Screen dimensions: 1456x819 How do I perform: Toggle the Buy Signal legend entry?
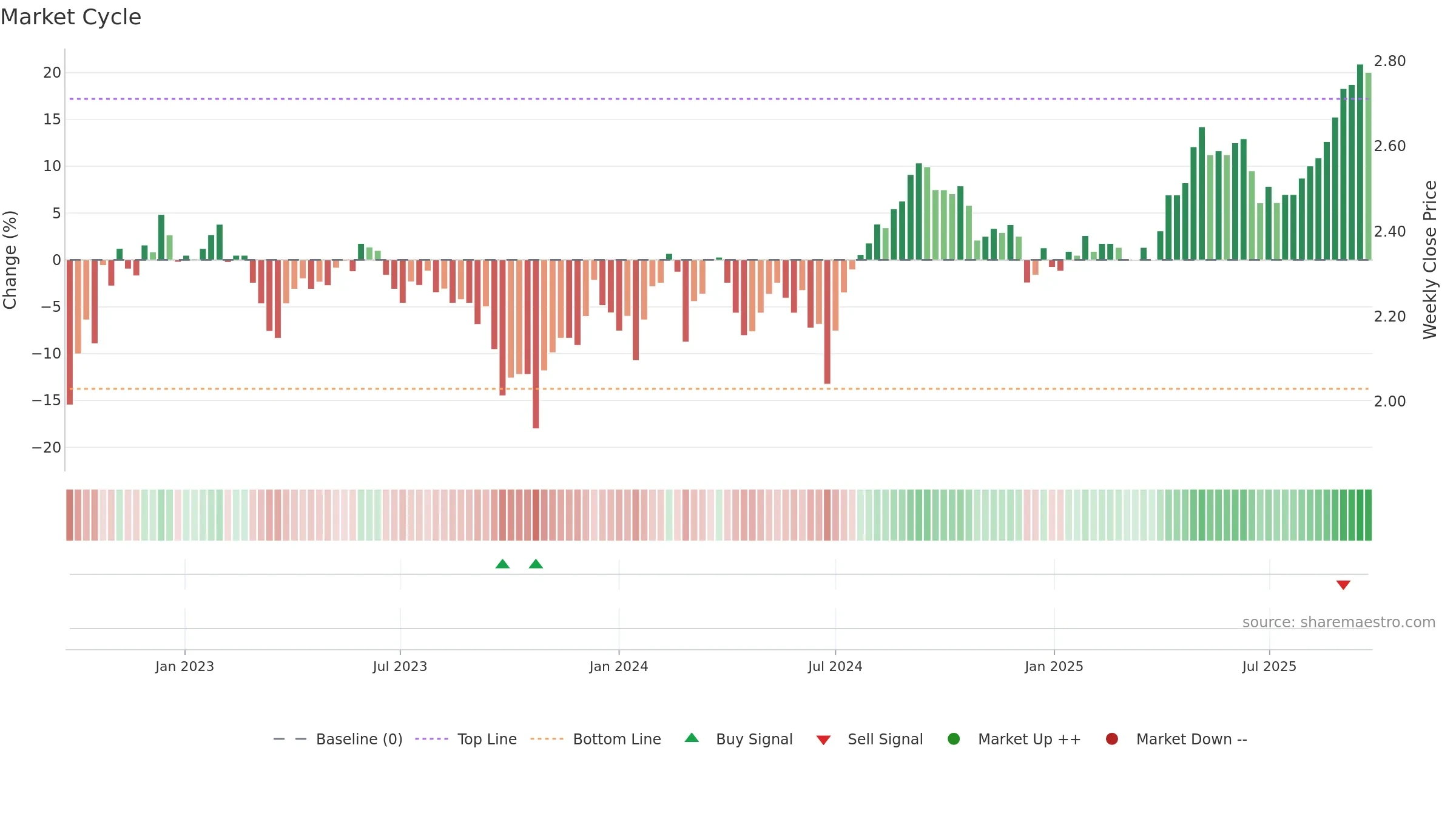[738, 739]
